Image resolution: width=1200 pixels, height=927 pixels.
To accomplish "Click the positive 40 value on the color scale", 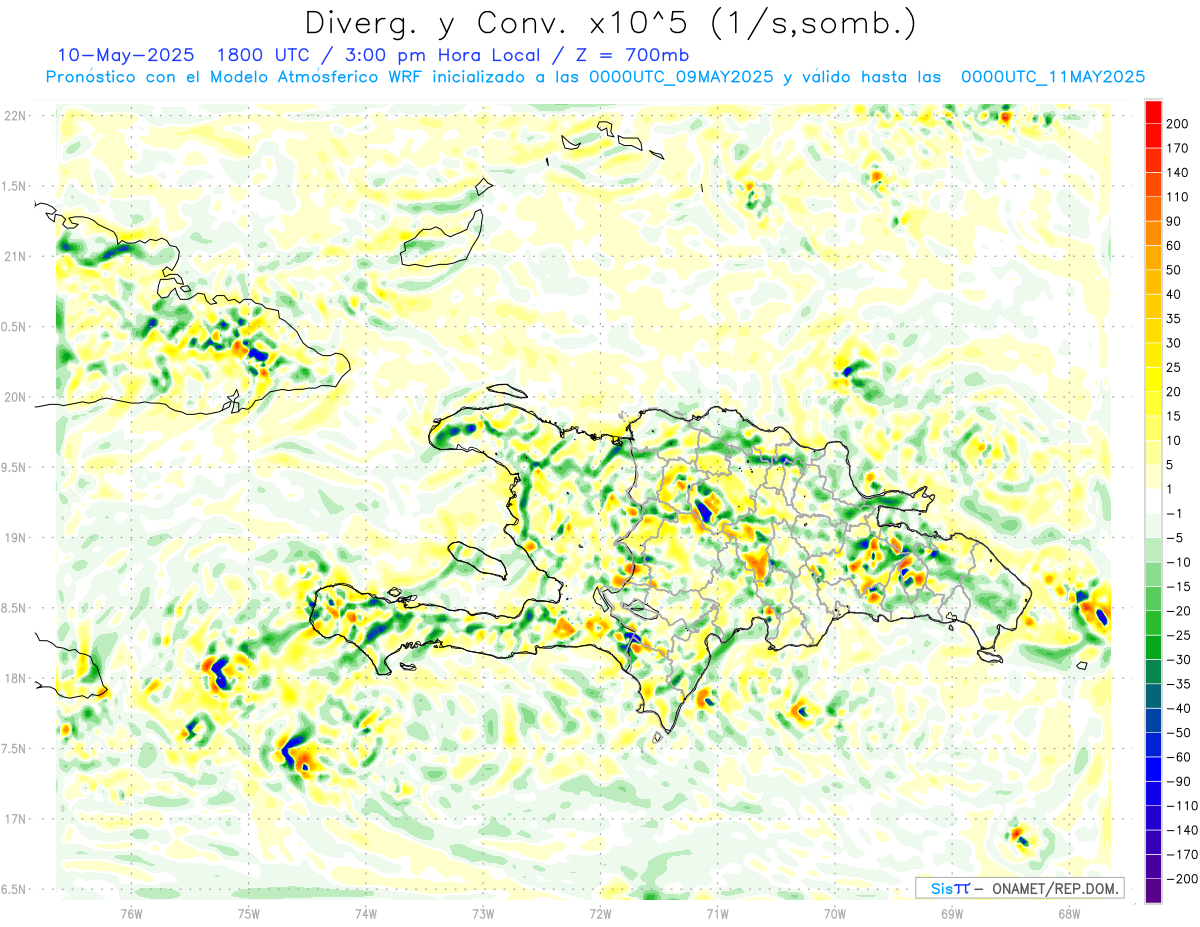I will 1173,294.
